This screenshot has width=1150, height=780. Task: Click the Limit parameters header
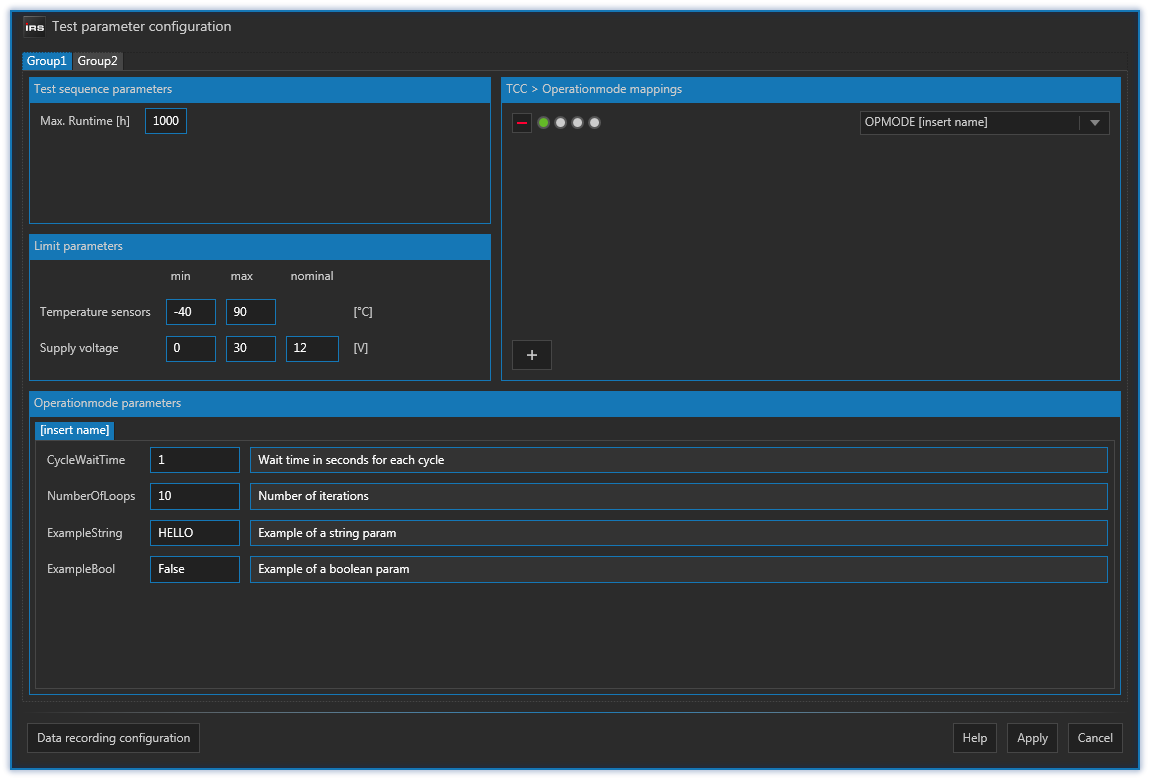tap(260, 246)
